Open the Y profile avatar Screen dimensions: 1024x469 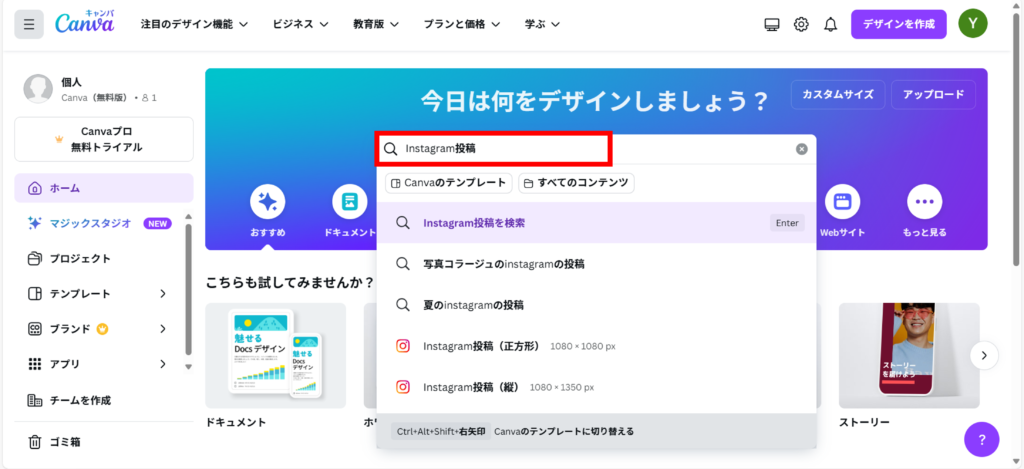(x=972, y=24)
